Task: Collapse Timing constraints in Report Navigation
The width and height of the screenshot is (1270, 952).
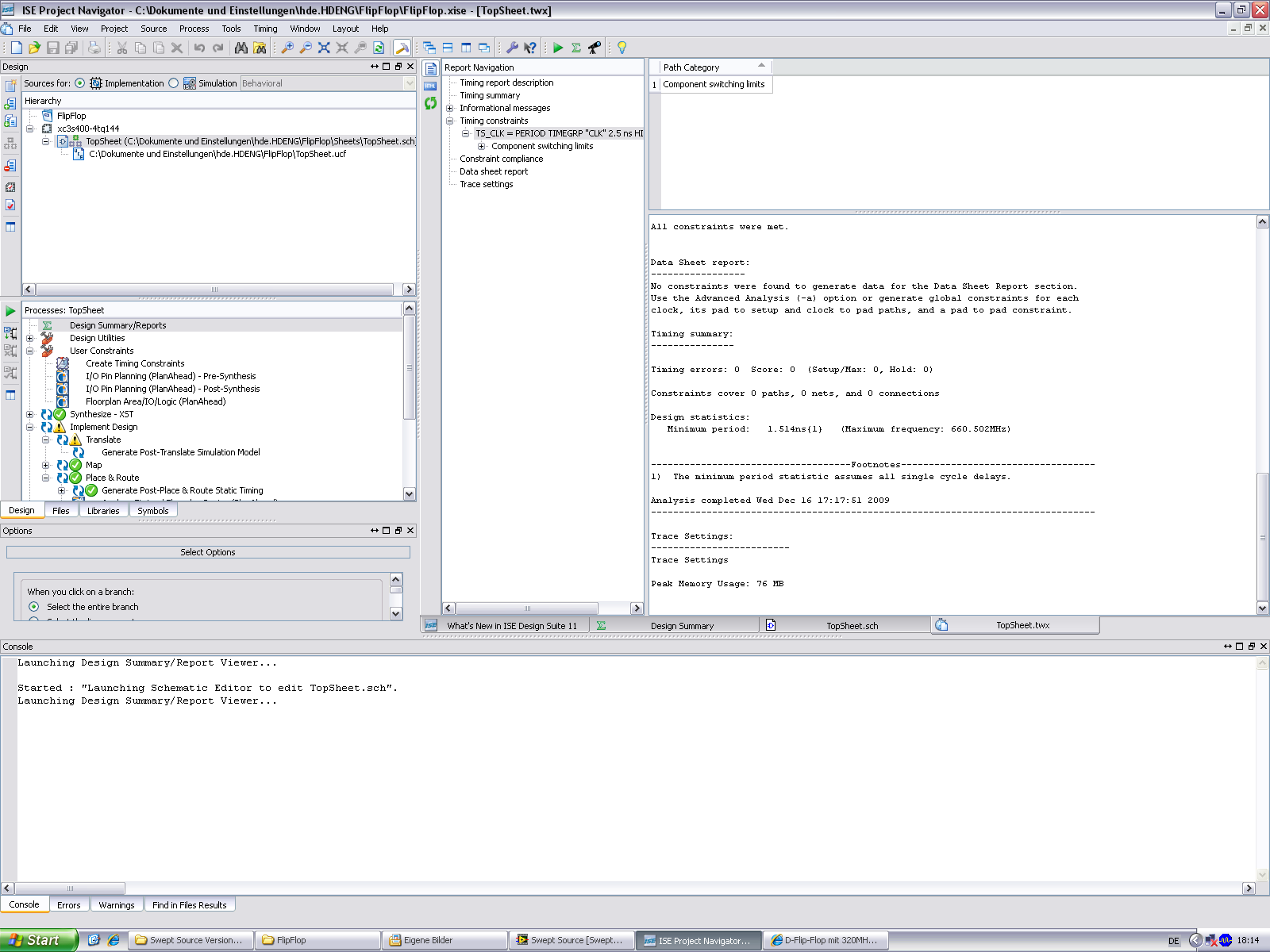Action: point(449,121)
